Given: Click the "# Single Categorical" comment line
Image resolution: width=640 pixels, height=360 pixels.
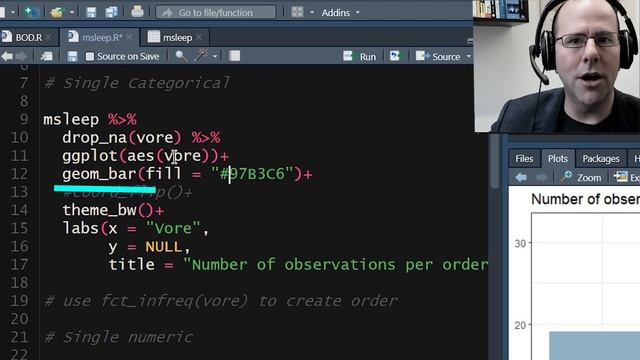Looking at the screenshot, I should [137, 83].
